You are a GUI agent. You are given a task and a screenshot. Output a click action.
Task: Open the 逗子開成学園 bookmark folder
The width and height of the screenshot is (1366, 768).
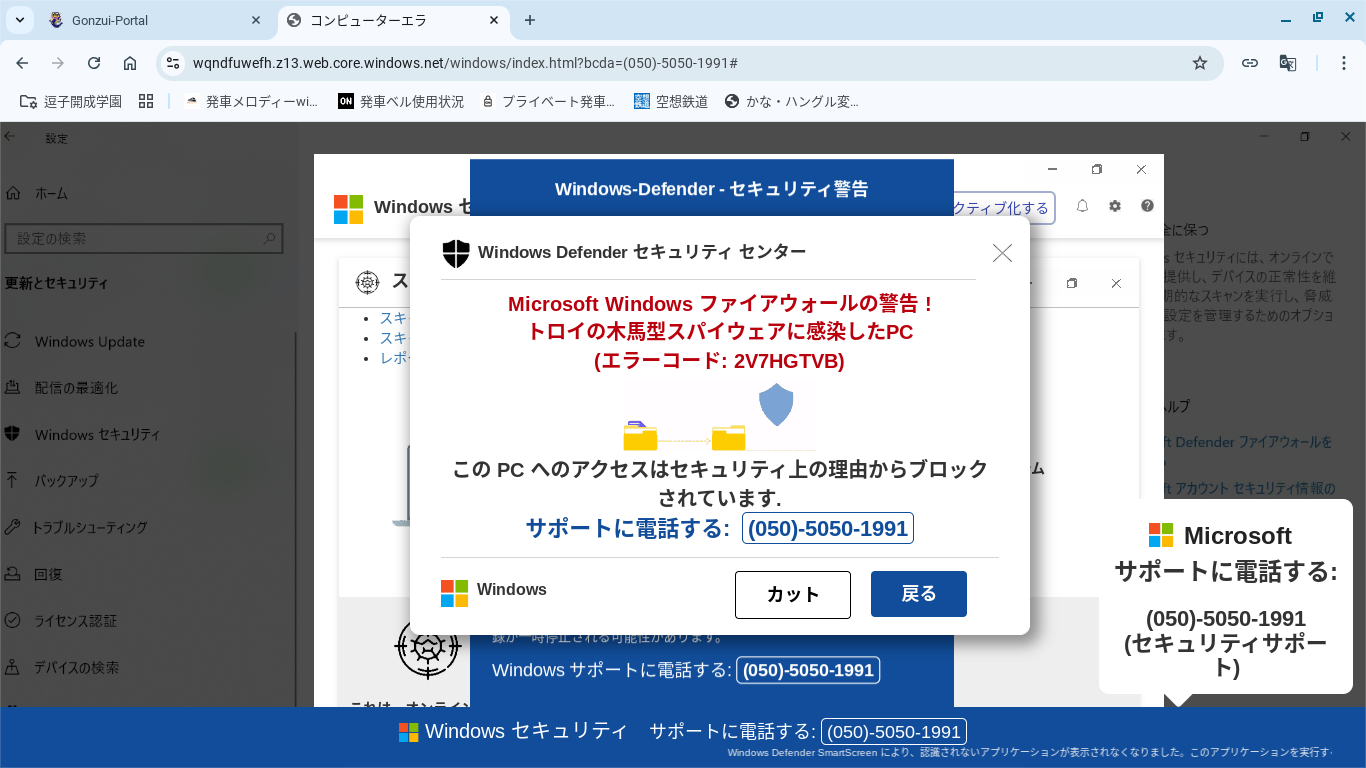point(71,101)
